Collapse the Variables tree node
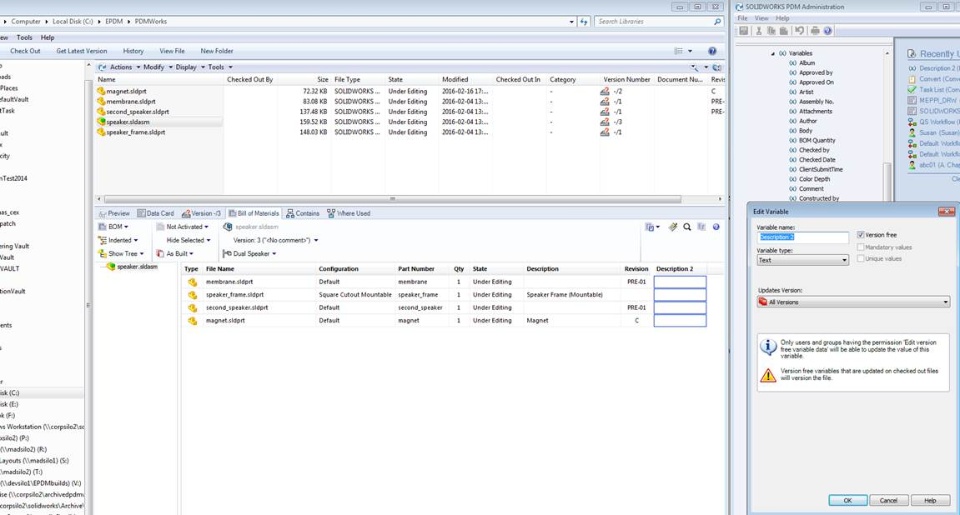 tap(773, 54)
